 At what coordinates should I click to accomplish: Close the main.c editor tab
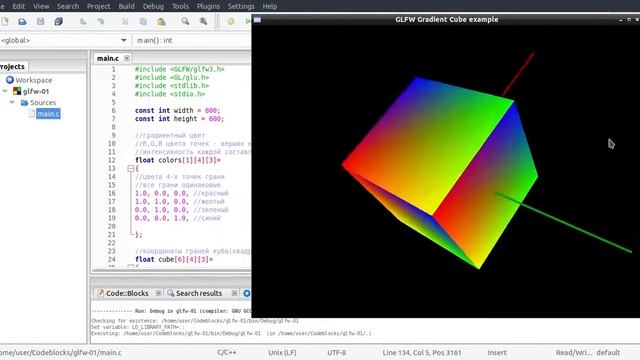coord(127,58)
